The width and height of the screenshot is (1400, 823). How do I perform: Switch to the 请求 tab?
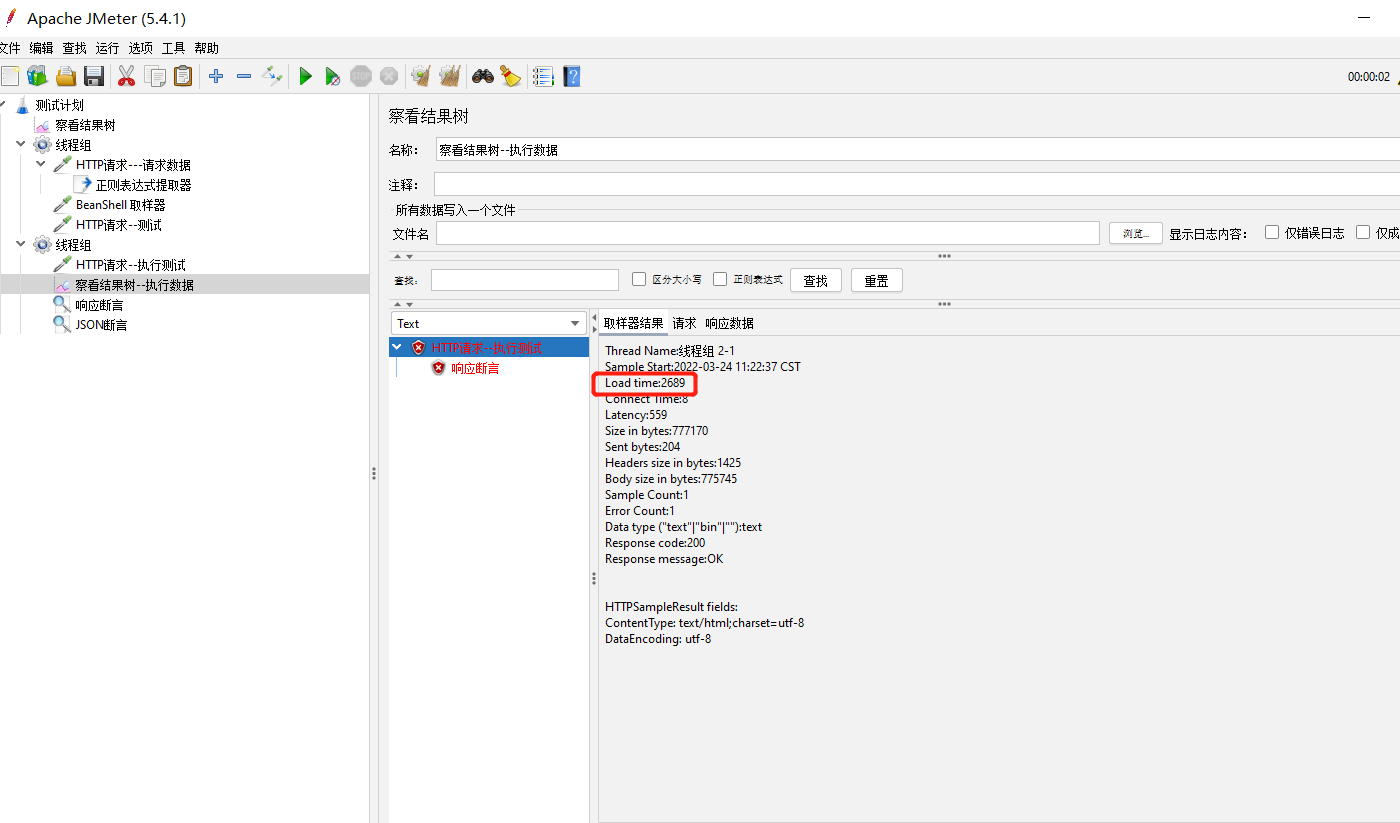[684, 323]
